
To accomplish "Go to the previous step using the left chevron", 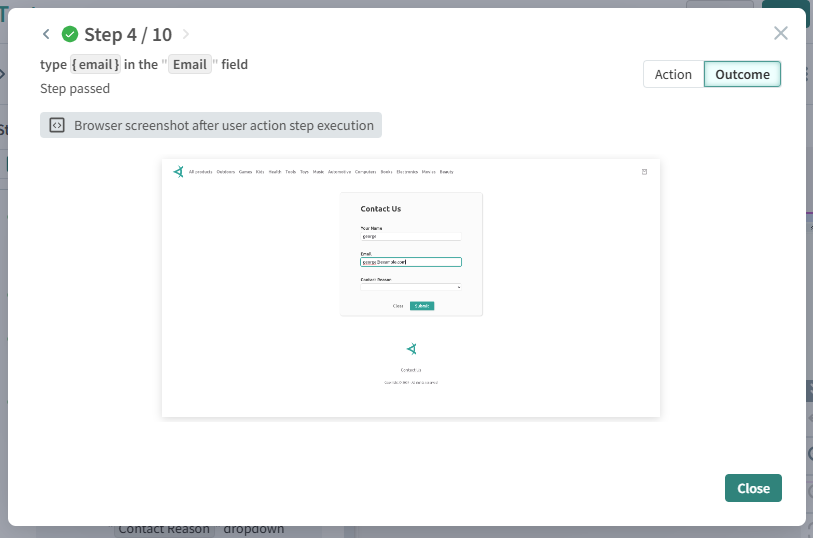I will coord(46,35).
